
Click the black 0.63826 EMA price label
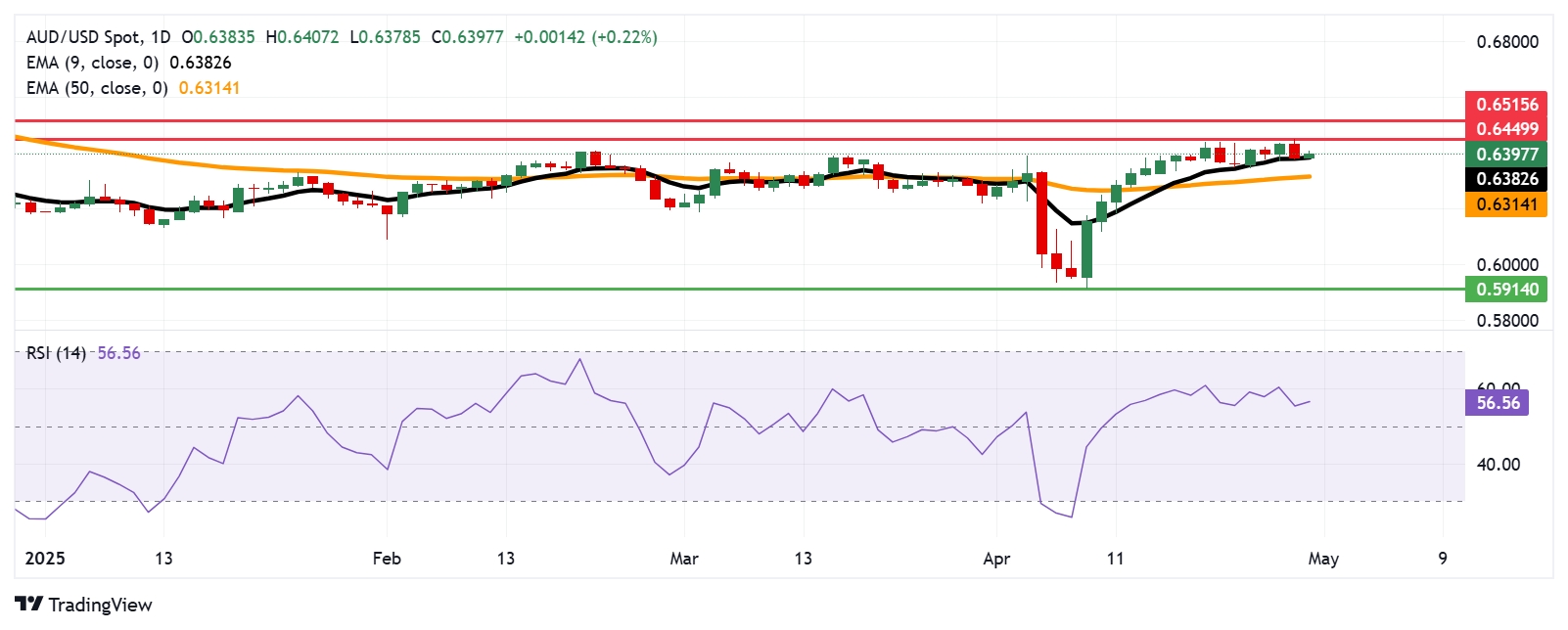[x=1506, y=179]
